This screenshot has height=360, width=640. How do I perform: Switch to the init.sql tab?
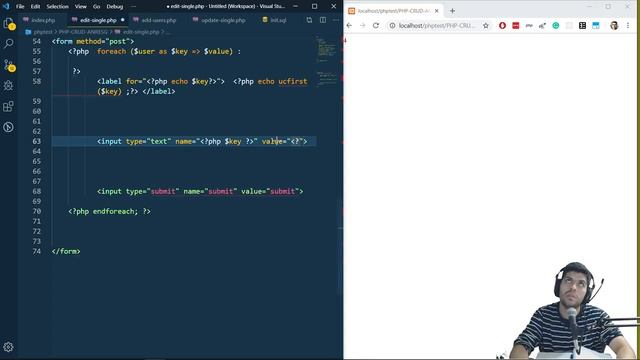tap(278, 20)
